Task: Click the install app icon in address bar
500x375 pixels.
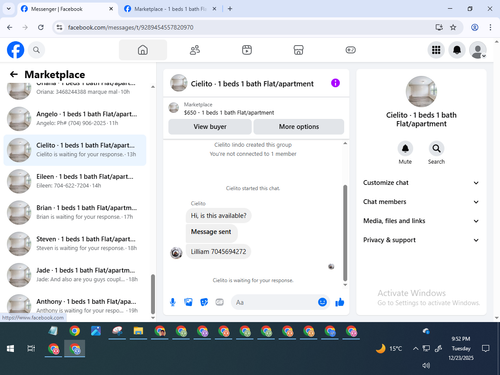Action: click(x=439, y=27)
